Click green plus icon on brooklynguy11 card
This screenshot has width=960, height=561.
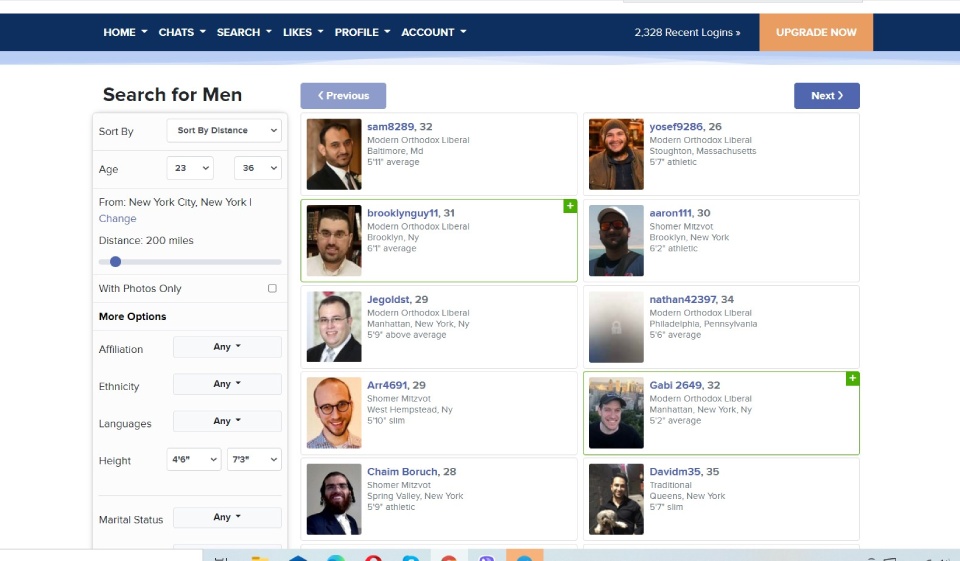pyautogui.click(x=570, y=206)
